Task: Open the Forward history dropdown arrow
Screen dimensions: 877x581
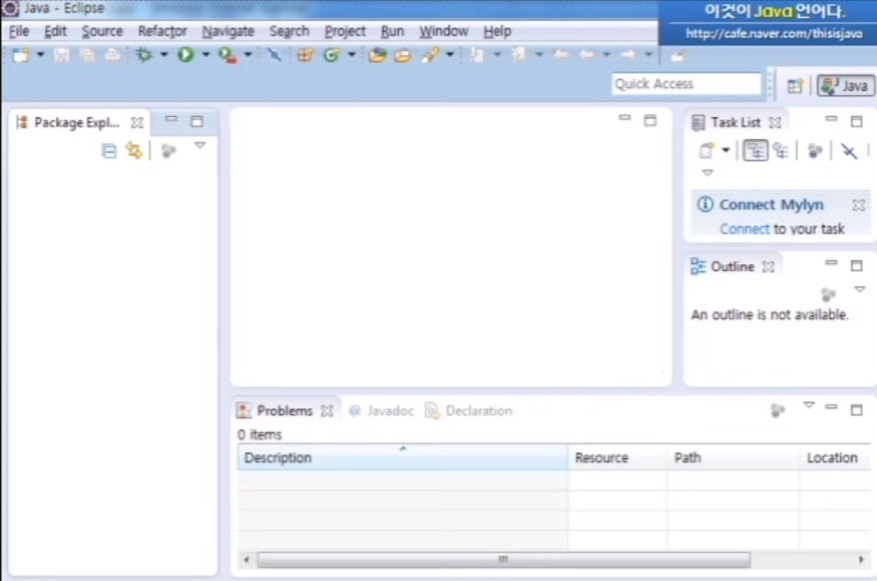Action: [x=648, y=55]
